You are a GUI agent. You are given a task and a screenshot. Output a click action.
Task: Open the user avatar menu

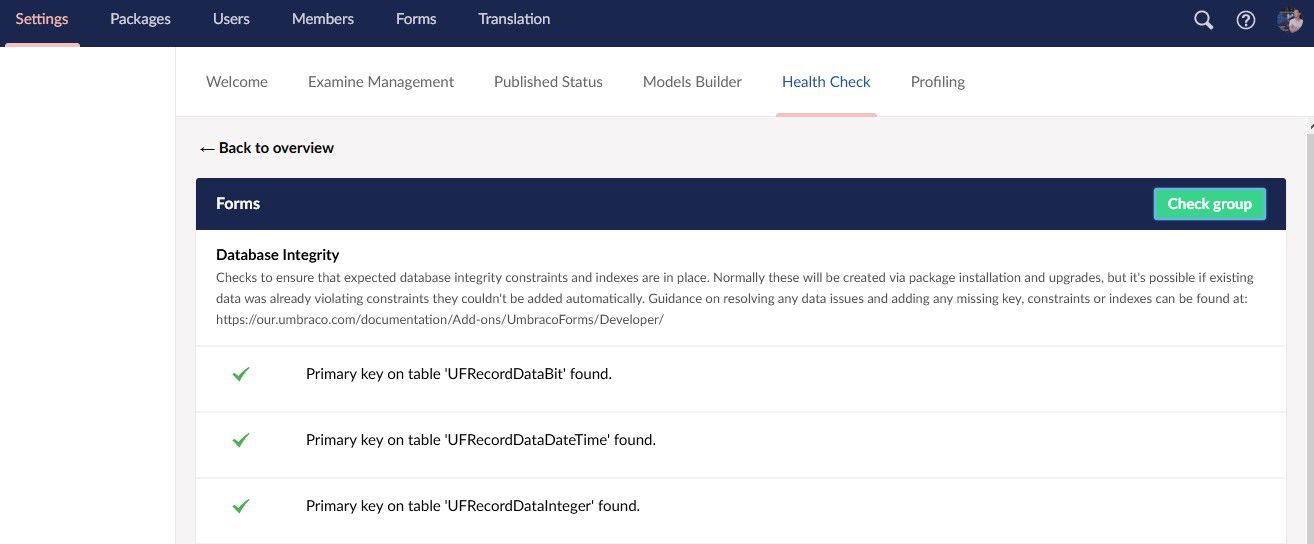1290,20
